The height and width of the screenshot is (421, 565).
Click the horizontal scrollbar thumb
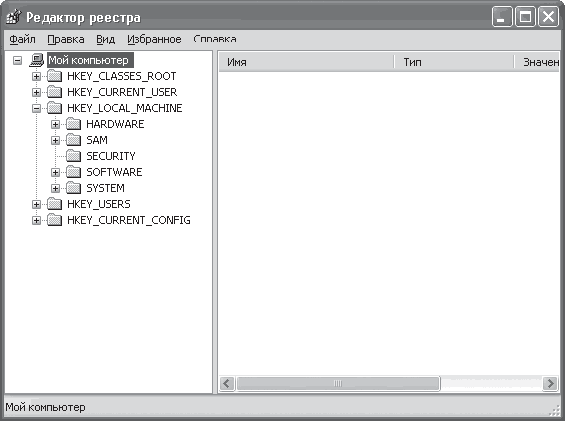click(x=338, y=383)
